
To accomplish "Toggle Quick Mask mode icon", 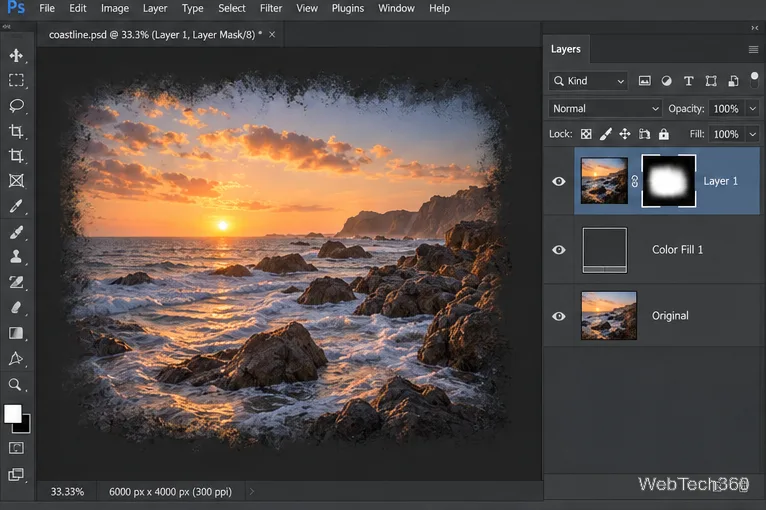I will coord(16,448).
